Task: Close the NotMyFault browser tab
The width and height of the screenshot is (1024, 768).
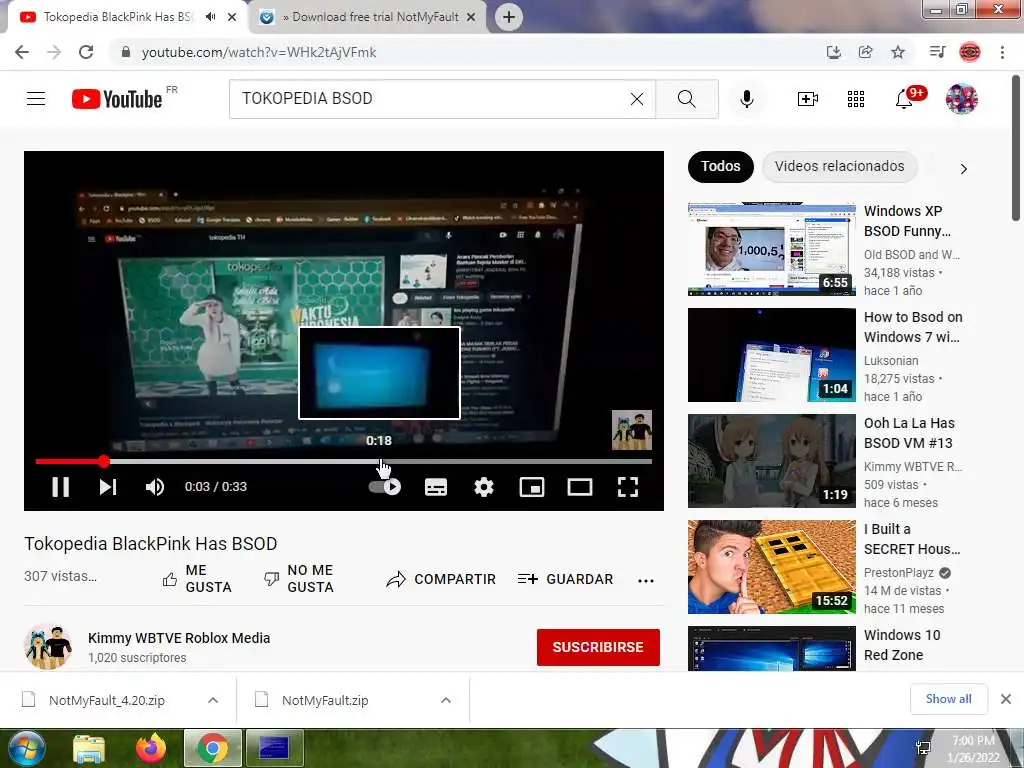Action: [x=471, y=17]
